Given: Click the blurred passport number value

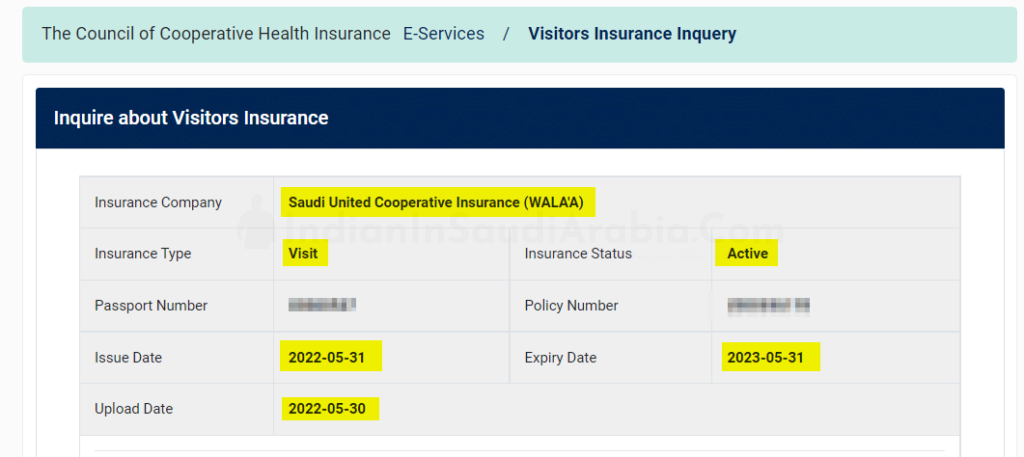Looking at the screenshot, I should coord(322,305).
